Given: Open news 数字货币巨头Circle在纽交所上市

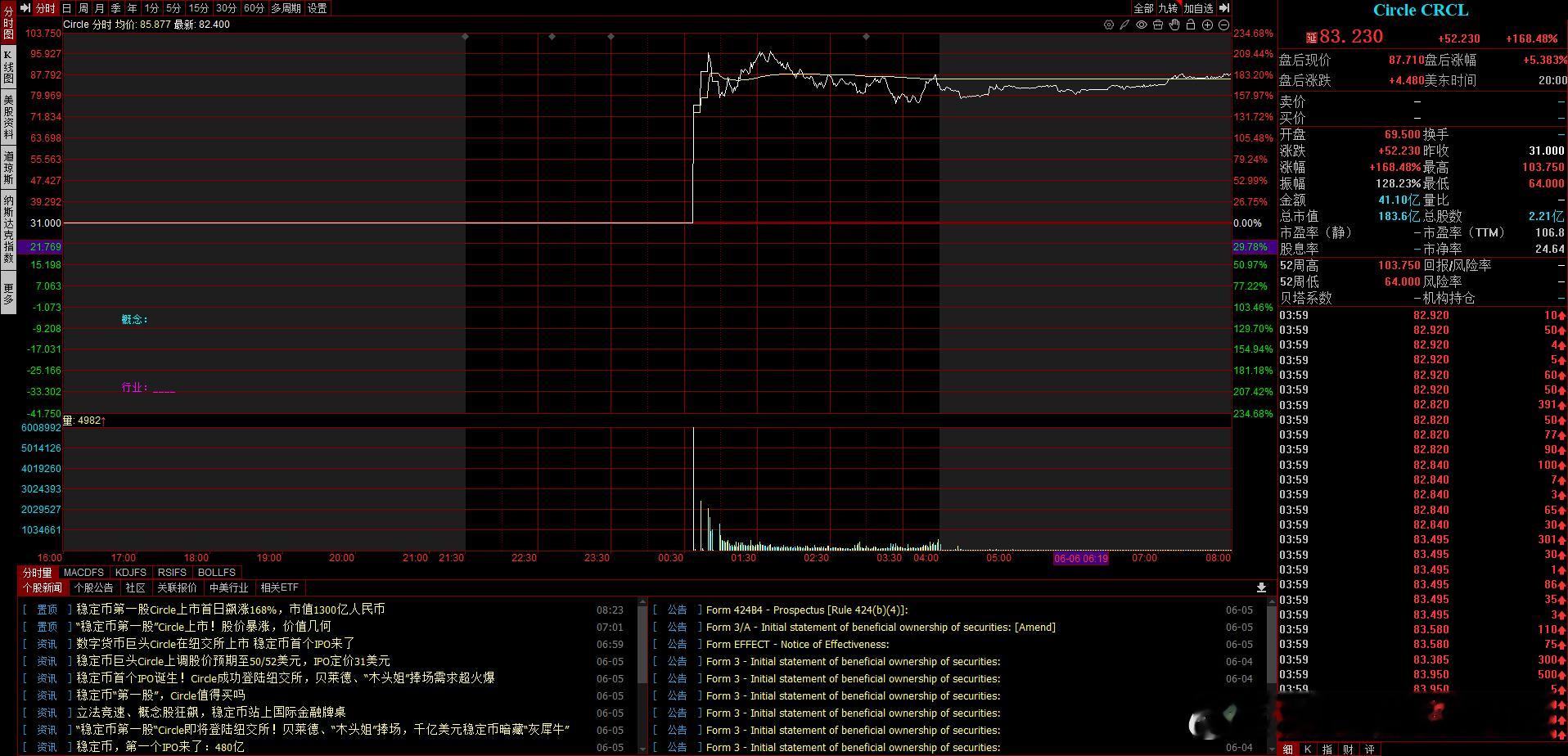Looking at the screenshot, I should pos(215,644).
